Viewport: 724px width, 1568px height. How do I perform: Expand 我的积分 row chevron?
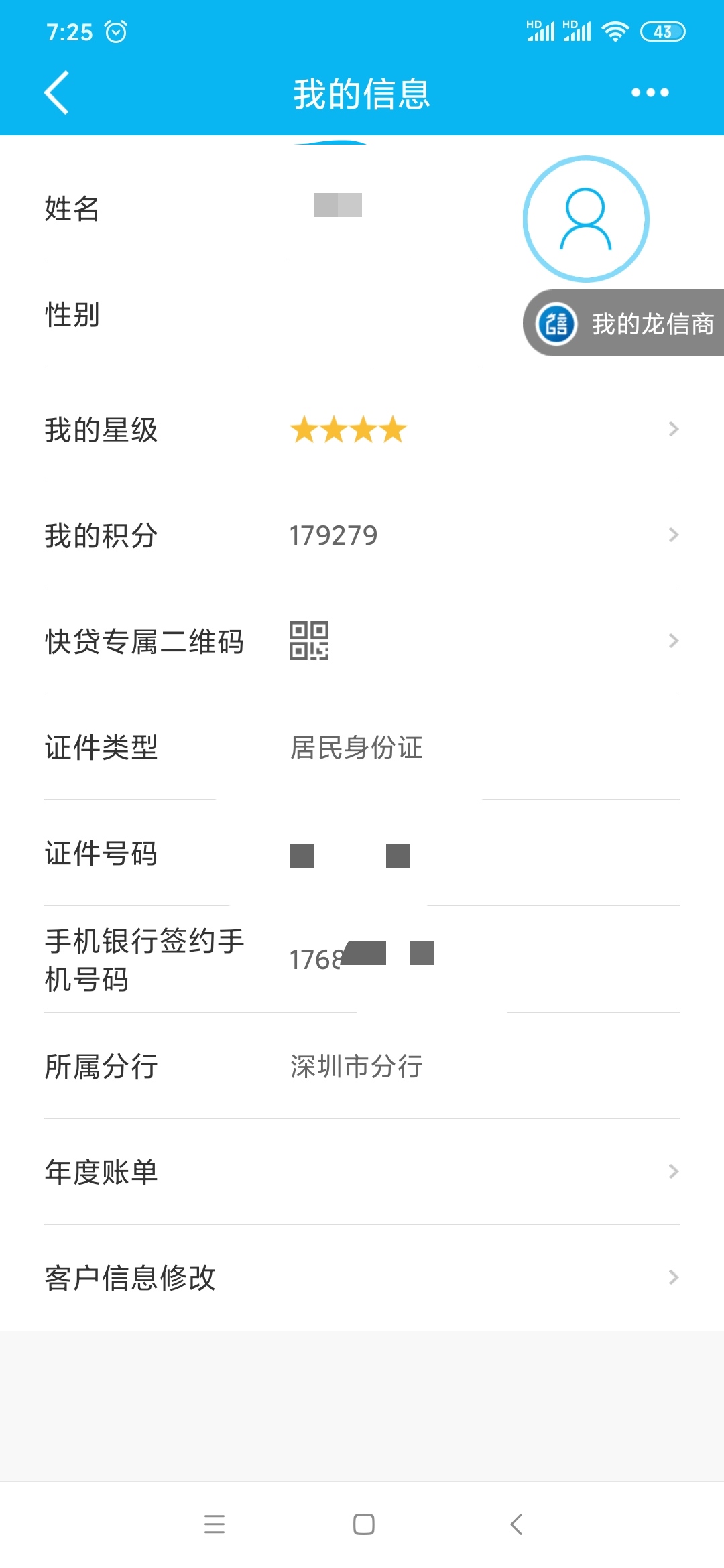pyautogui.click(x=674, y=535)
